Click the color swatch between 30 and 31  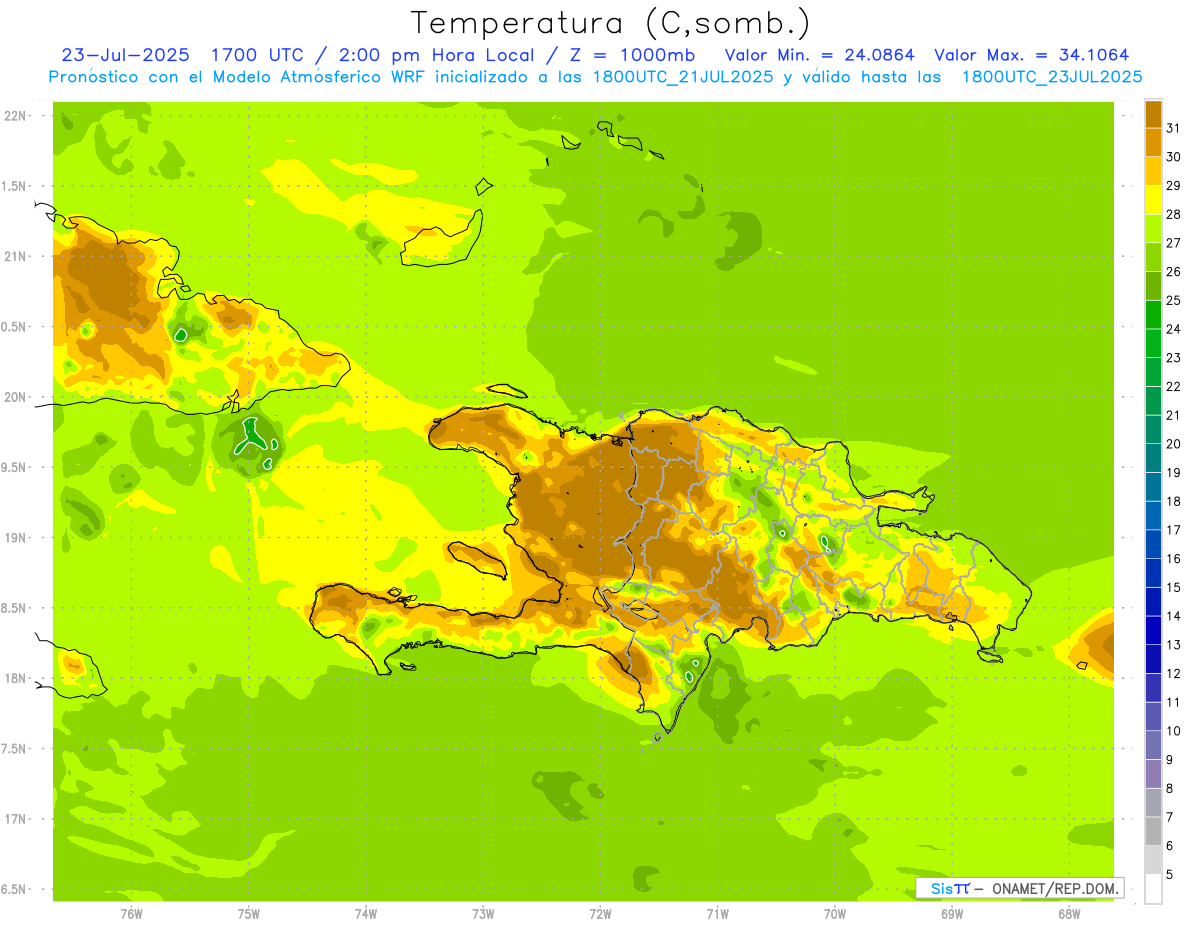coord(1153,142)
